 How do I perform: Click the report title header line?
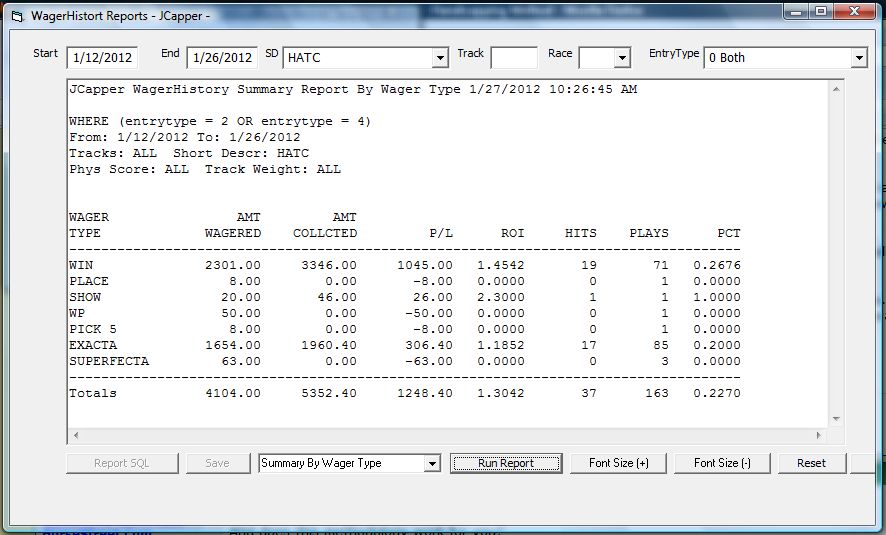(x=353, y=89)
